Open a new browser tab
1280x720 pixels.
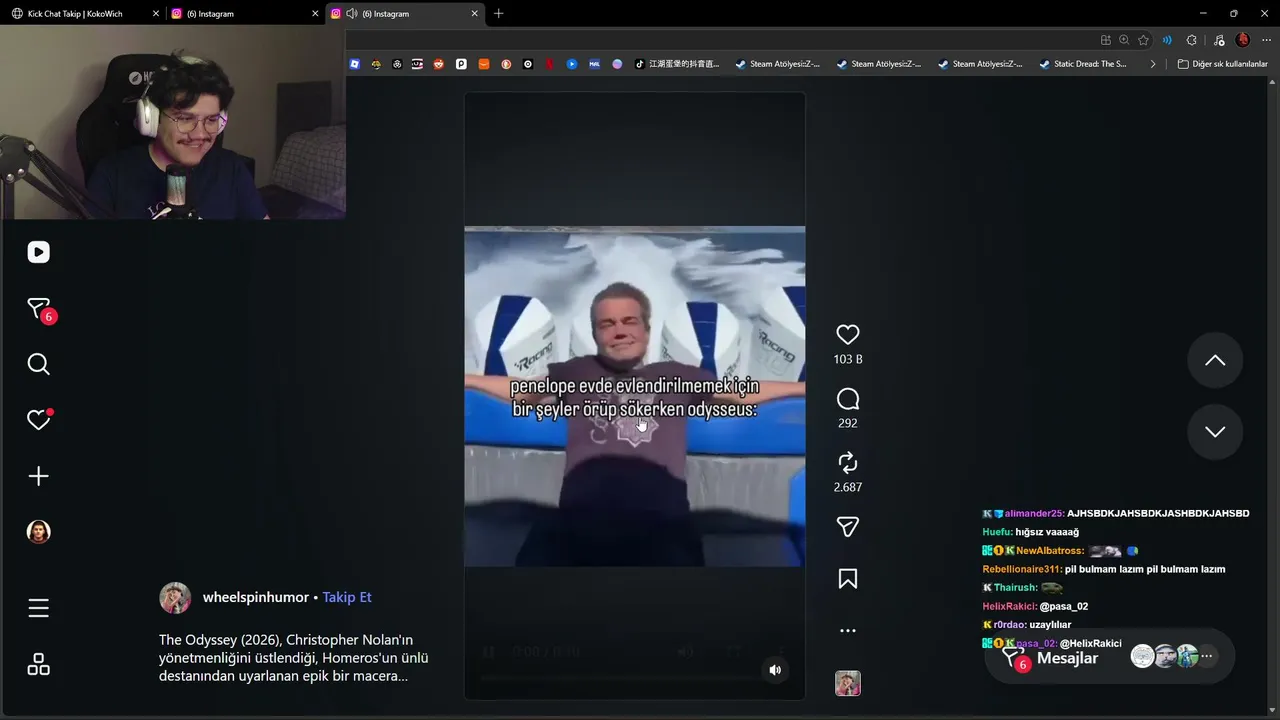498,14
